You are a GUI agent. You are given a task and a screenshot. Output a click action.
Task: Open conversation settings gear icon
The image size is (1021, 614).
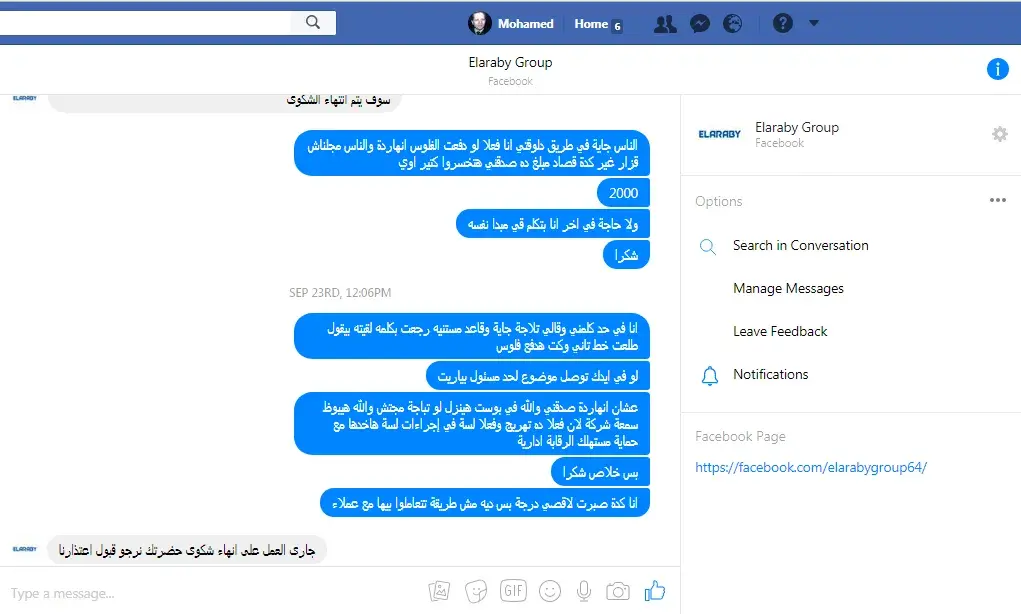point(1000,134)
